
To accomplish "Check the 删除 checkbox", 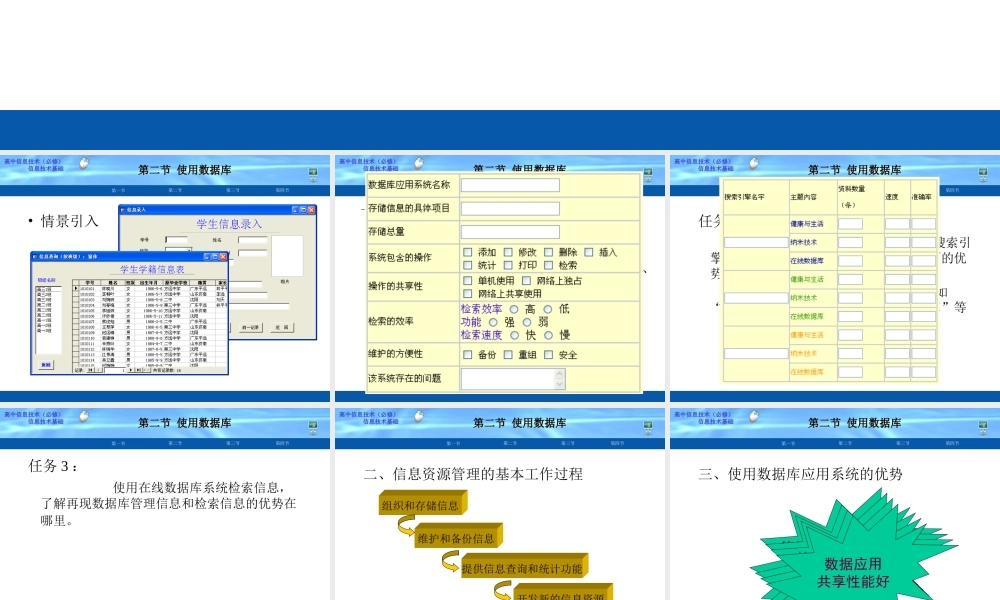I will [x=548, y=252].
